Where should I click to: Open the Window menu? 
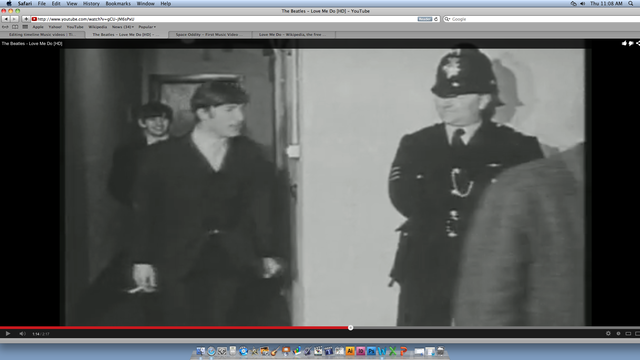pos(145,4)
